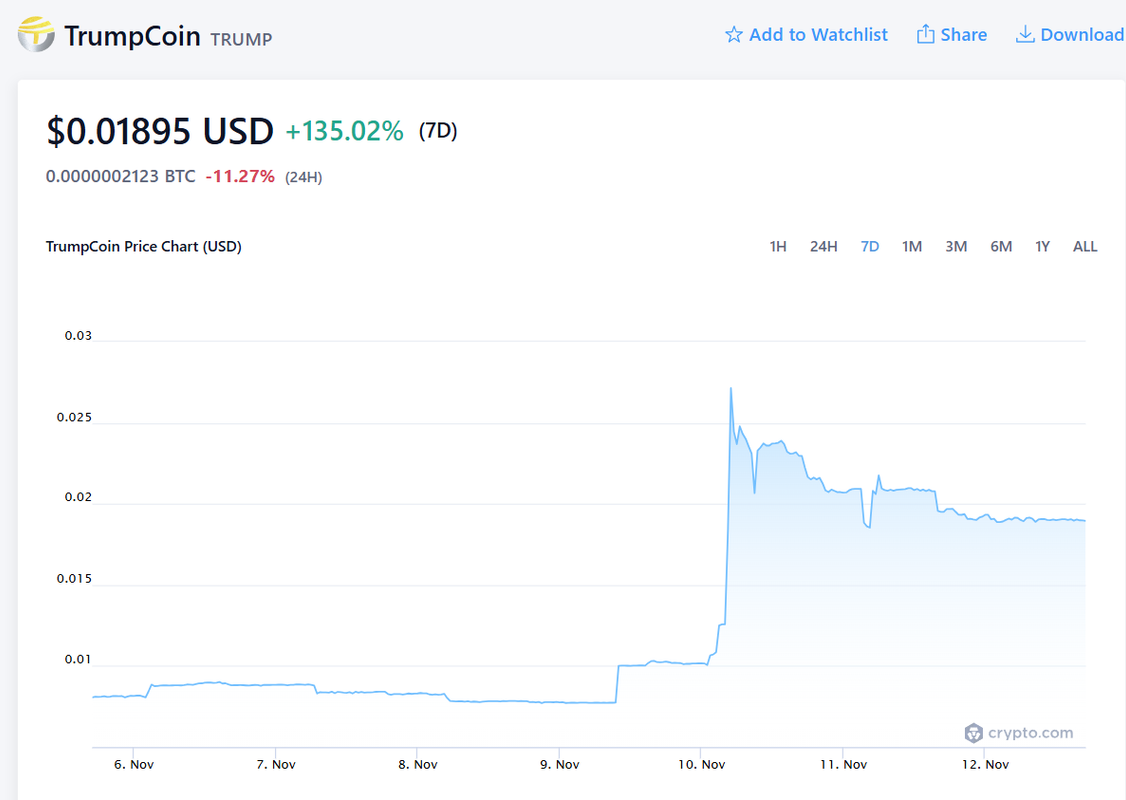1126x800 pixels.
Task: Select the 1H time range
Action: coord(778,246)
